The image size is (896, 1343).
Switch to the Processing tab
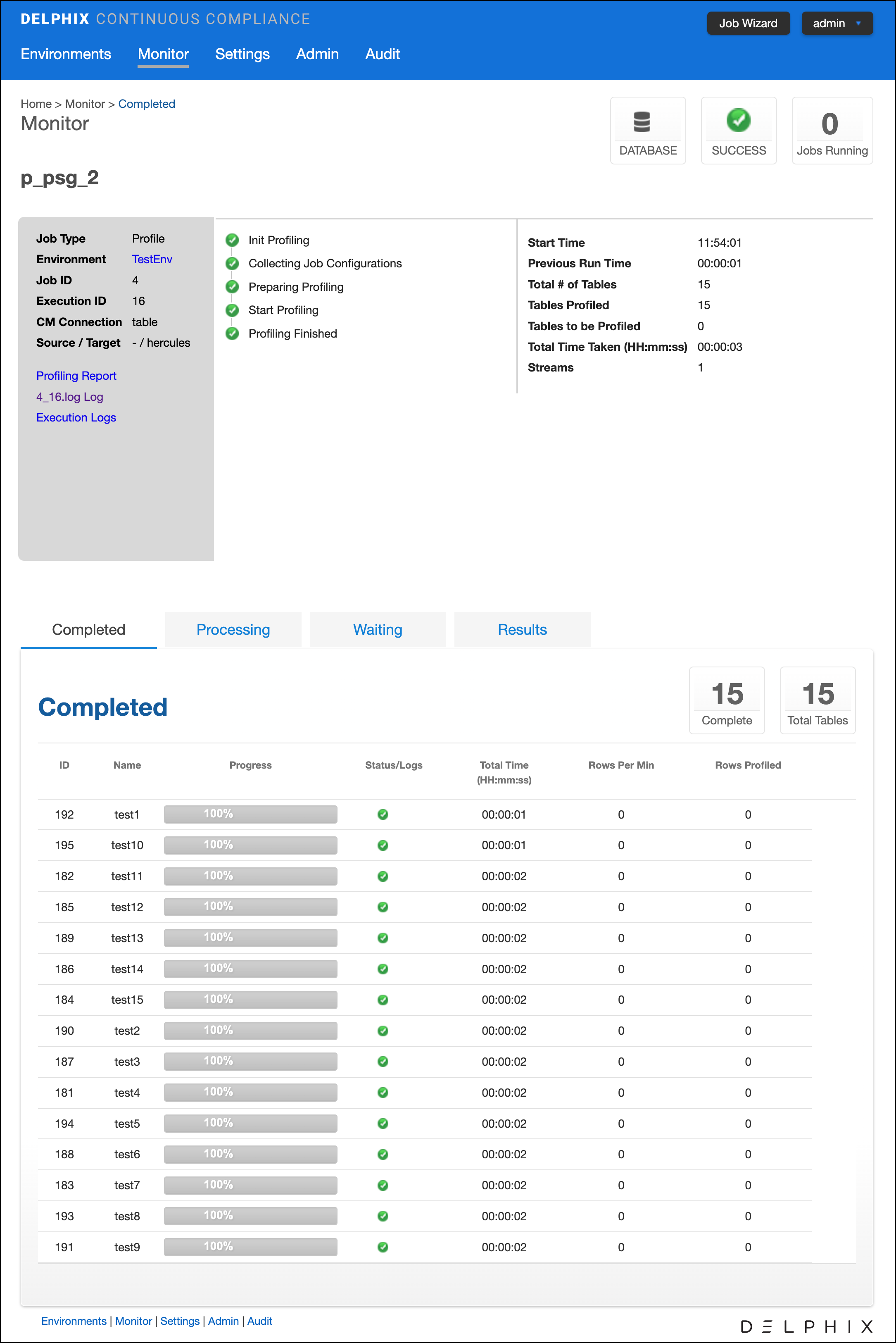click(233, 630)
